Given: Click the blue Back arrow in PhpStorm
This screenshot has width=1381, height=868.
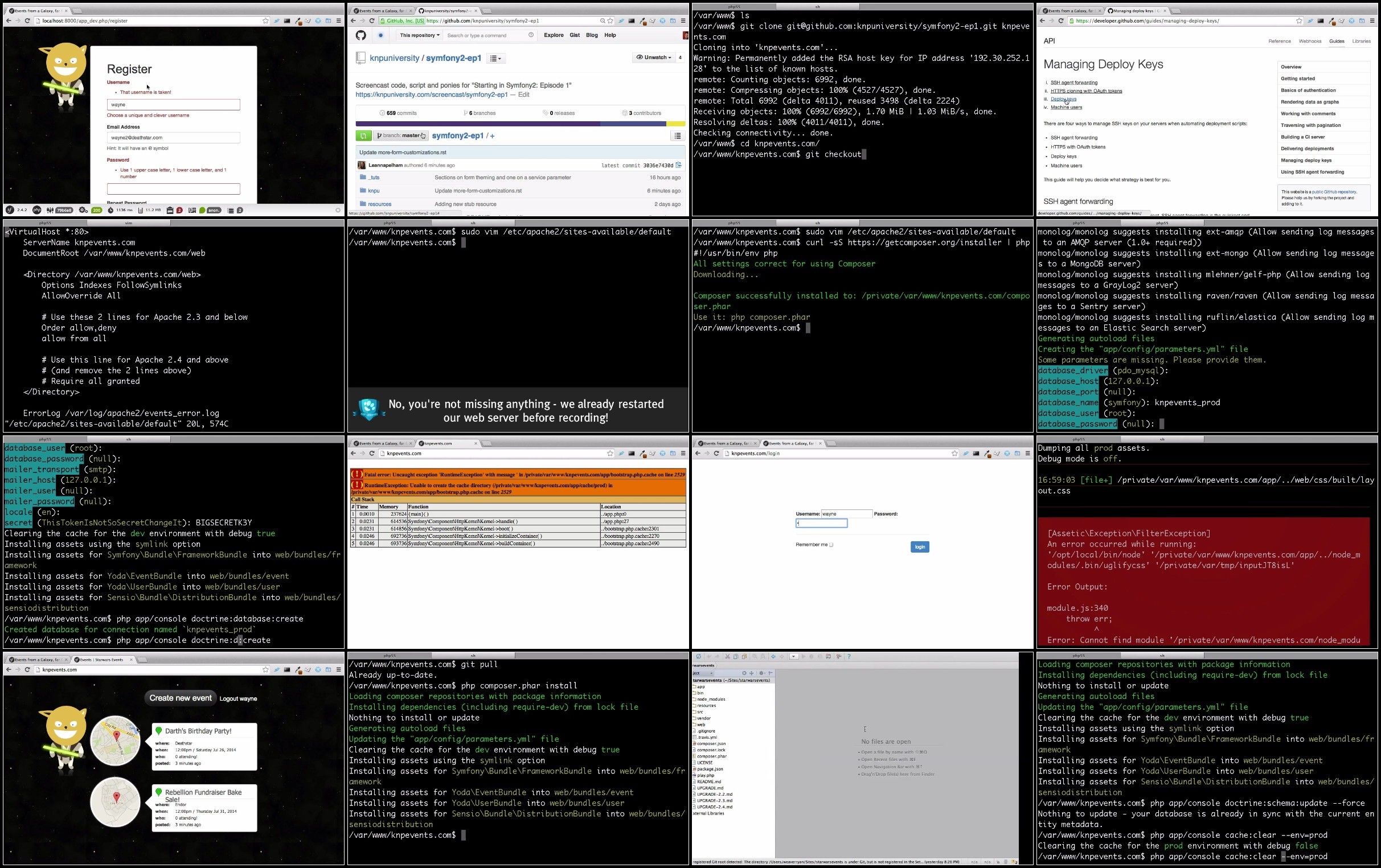Looking at the screenshot, I should pos(774,656).
